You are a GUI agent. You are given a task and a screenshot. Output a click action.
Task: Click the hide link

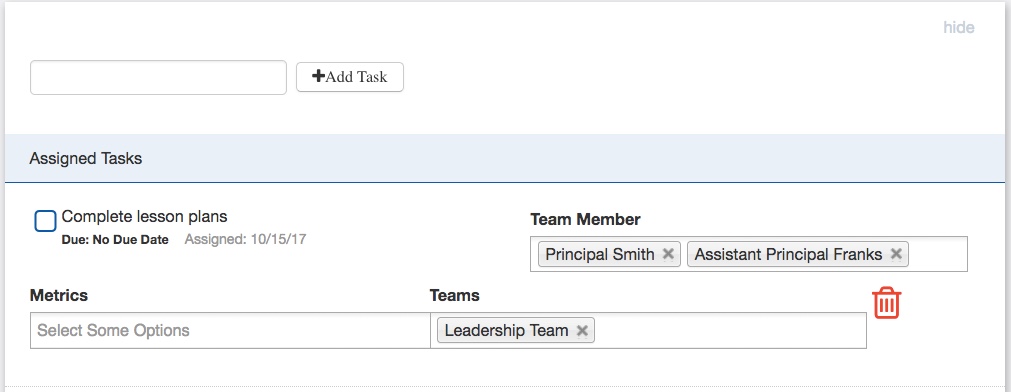(959, 27)
